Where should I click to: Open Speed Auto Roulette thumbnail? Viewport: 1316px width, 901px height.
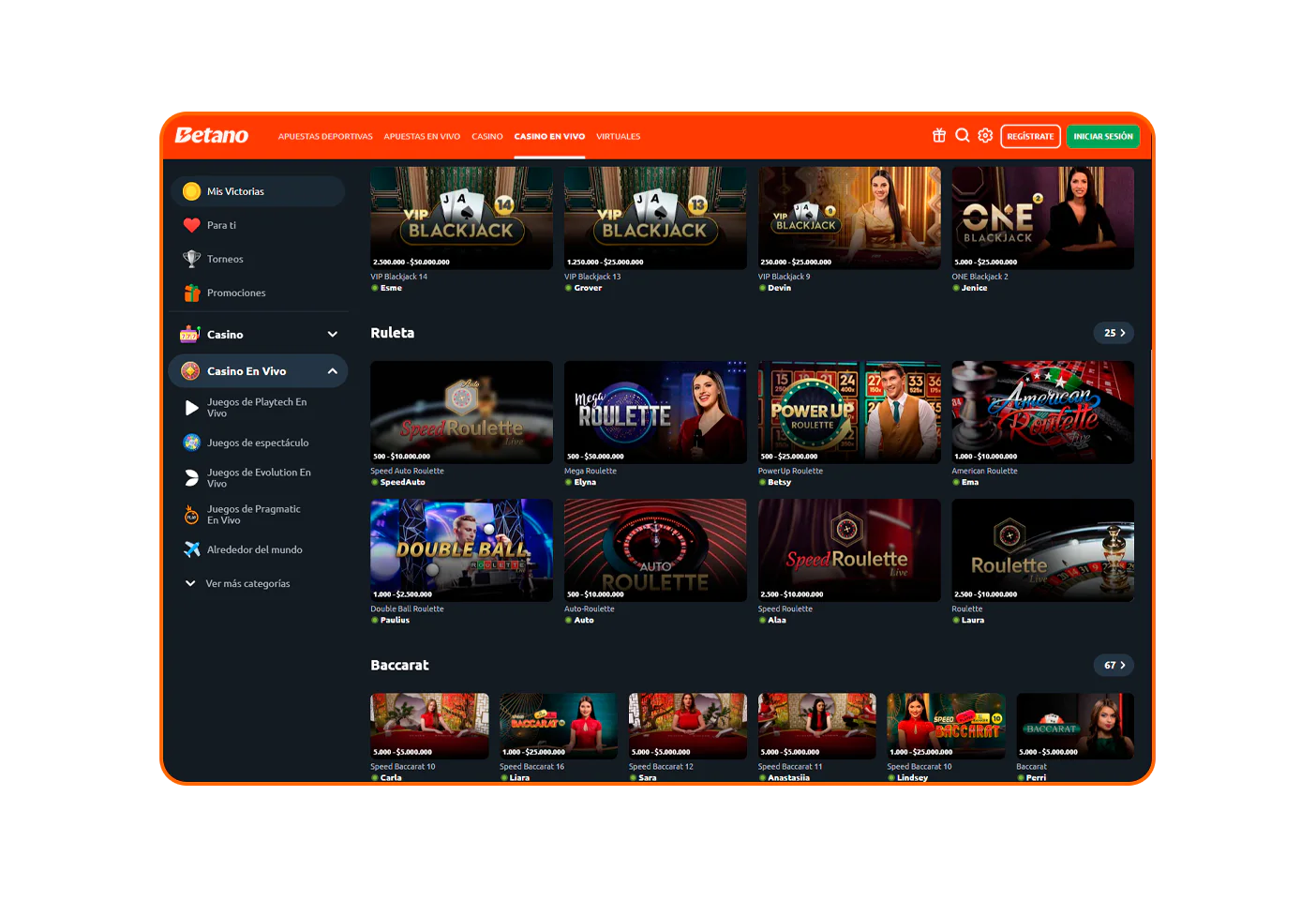coord(461,413)
